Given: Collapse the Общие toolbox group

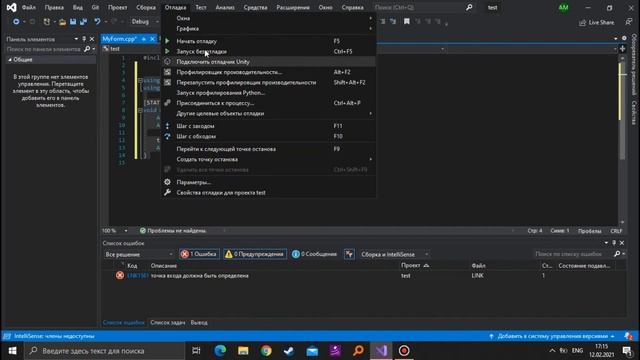Looking at the screenshot, I should tap(10, 60).
